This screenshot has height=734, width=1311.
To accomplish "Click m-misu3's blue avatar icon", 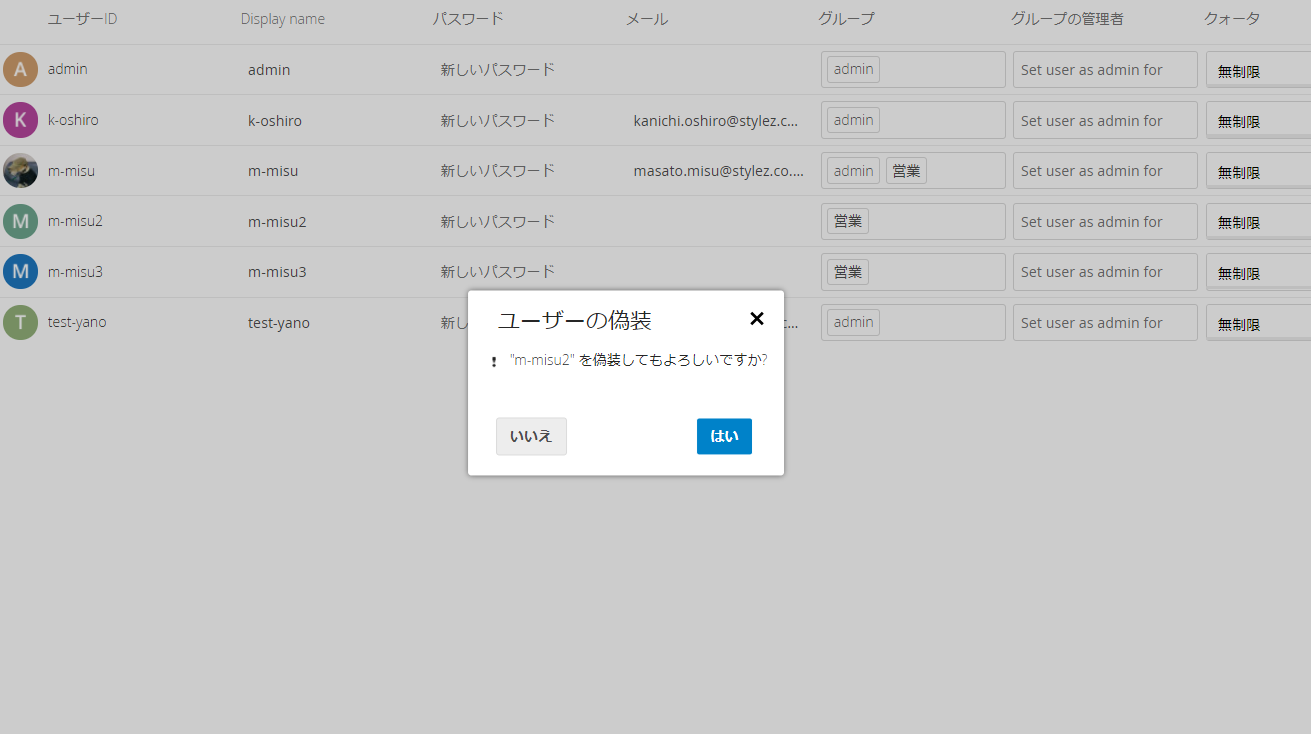I will click(x=19, y=271).
